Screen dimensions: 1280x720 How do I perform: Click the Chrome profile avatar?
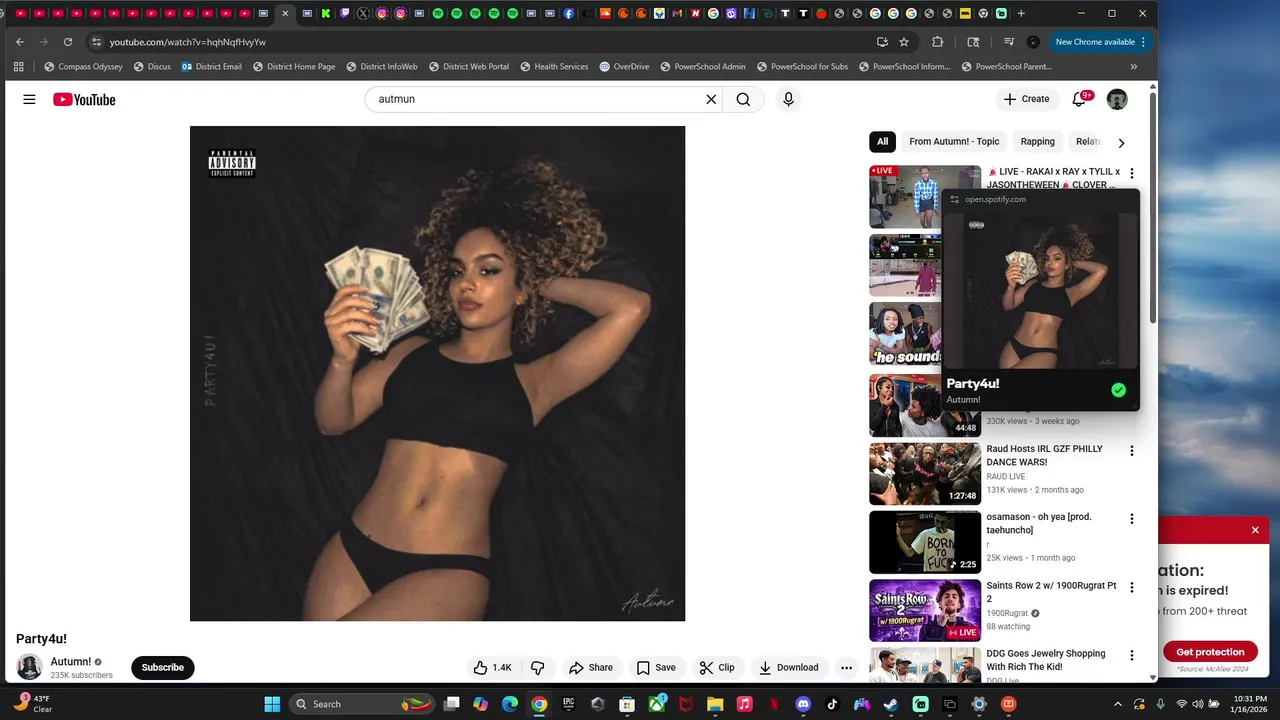pyautogui.click(x=1033, y=42)
